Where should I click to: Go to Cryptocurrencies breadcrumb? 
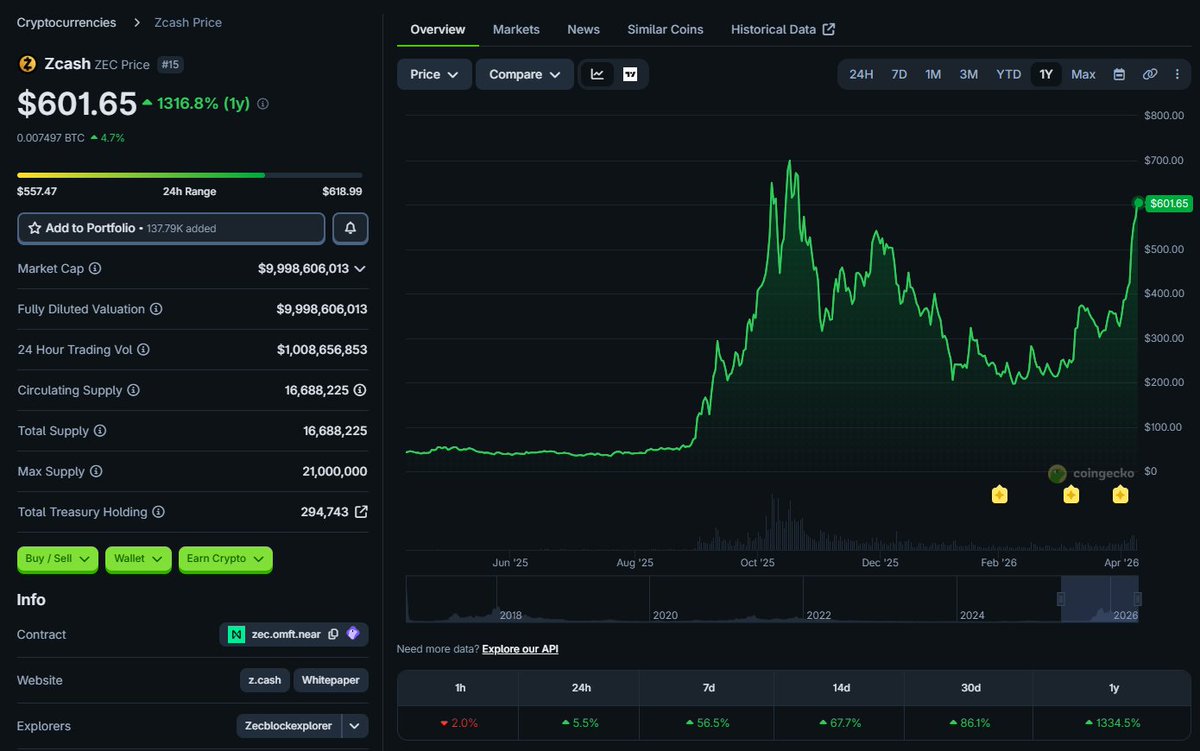[67, 22]
